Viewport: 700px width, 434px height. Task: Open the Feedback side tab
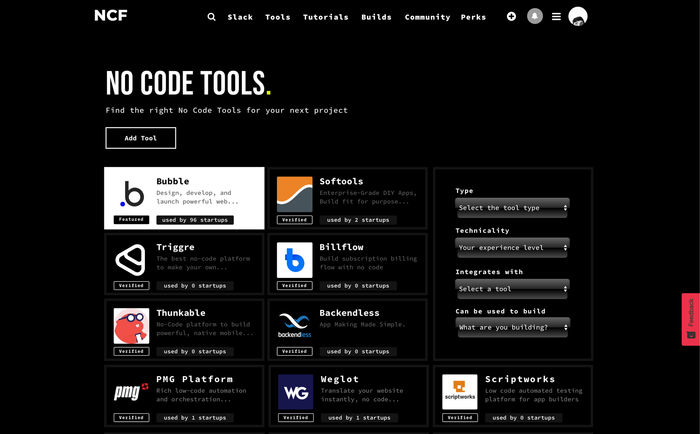click(x=691, y=319)
